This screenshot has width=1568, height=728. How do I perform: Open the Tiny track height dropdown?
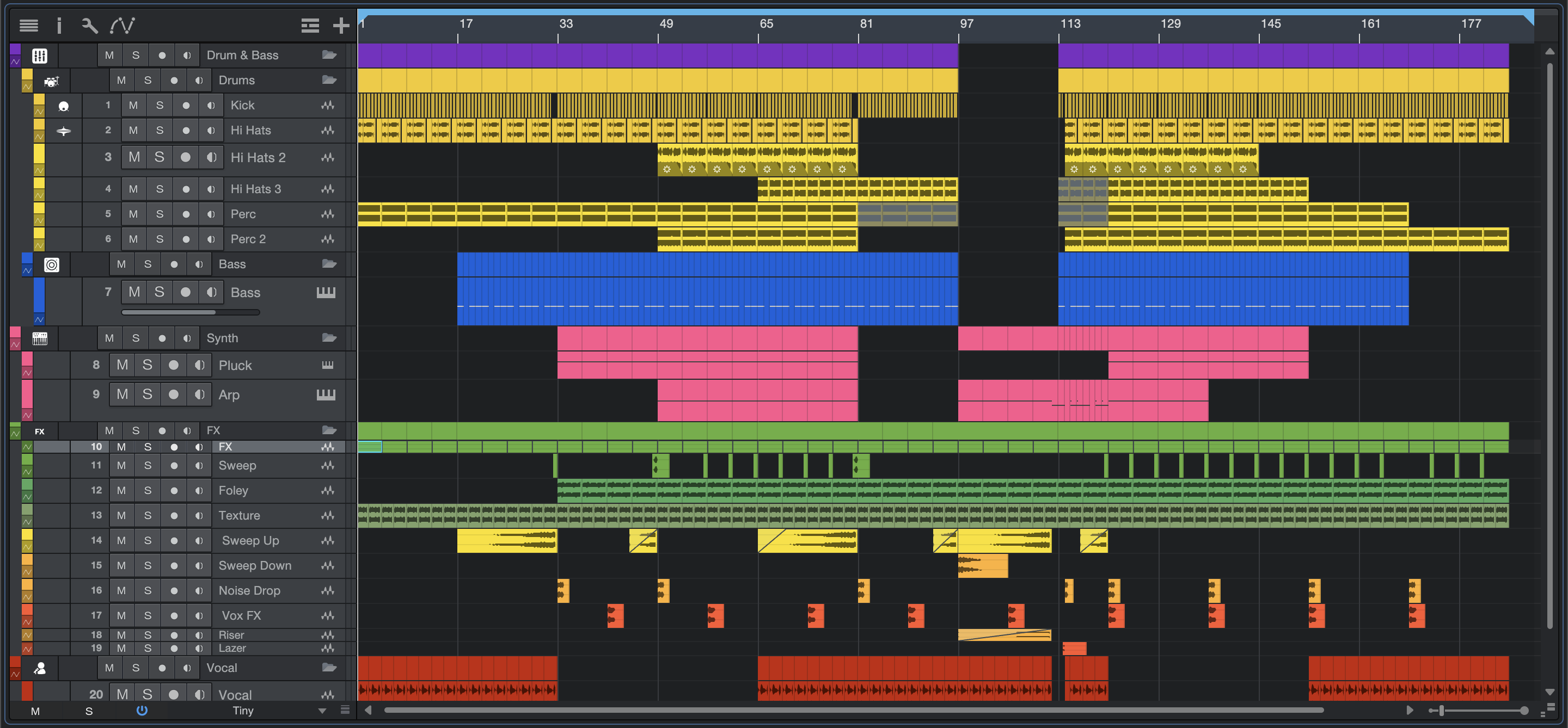[x=322, y=711]
